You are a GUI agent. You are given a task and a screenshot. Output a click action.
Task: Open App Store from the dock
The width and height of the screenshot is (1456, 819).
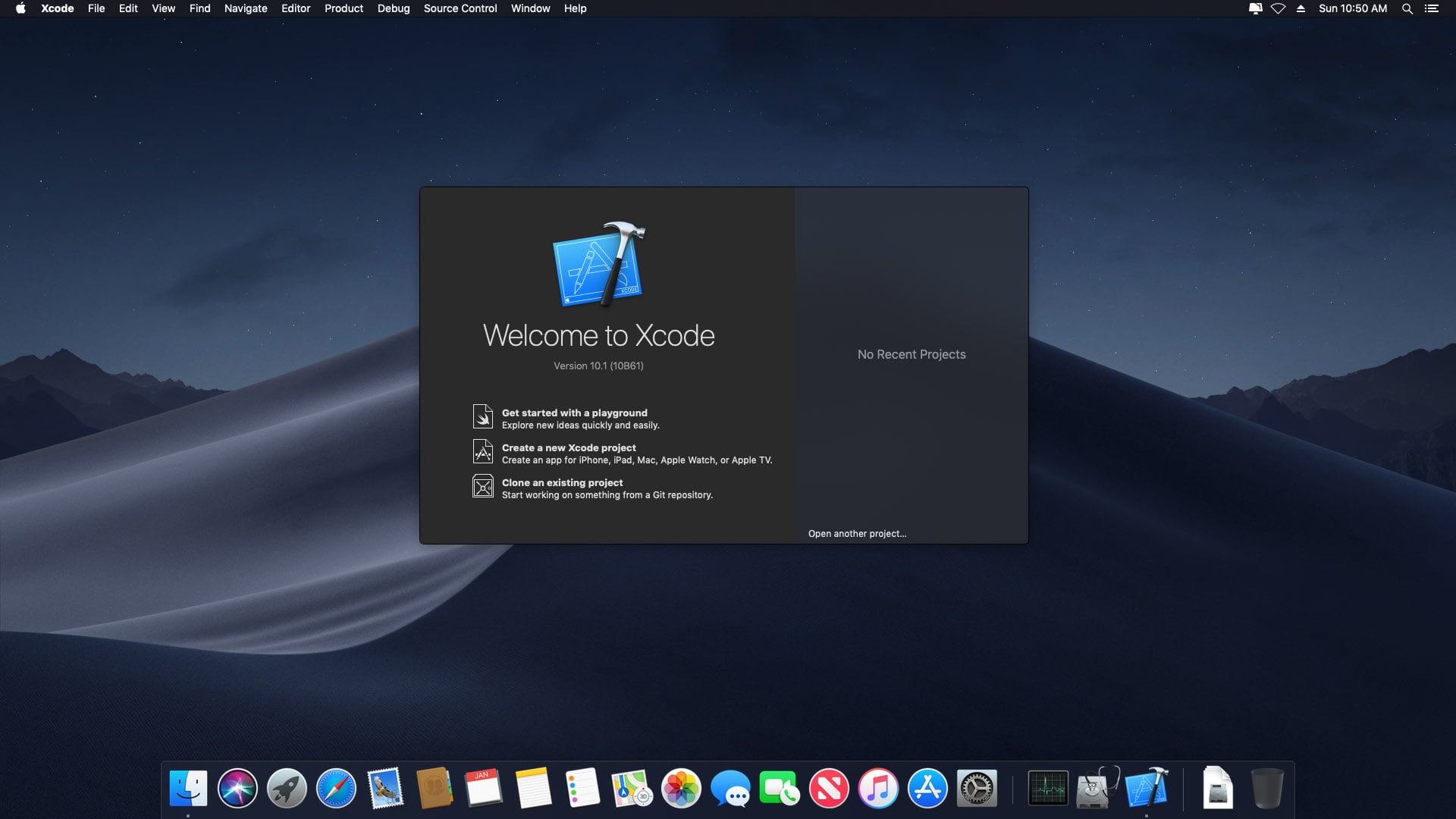(927, 789)
